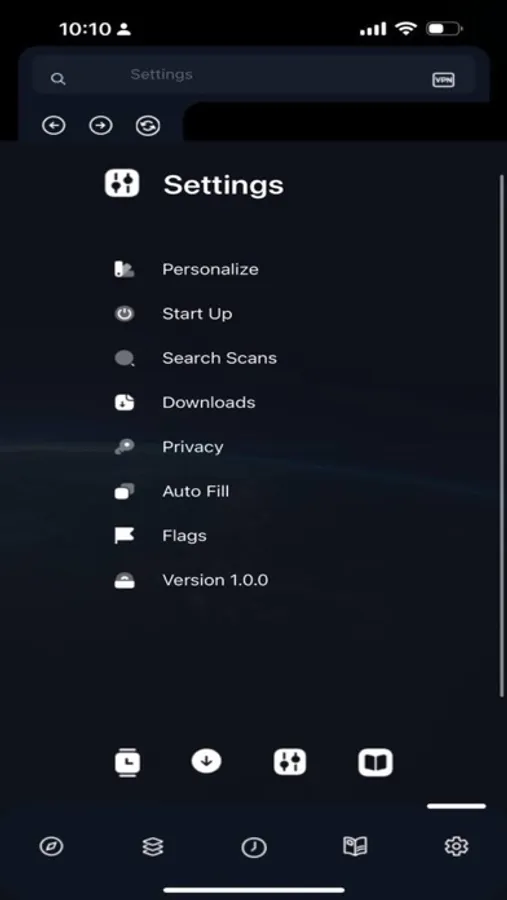Viewport: 507px width, 900px height.
Task: Reload the page with the refresh icon
Action: (148, 125)
